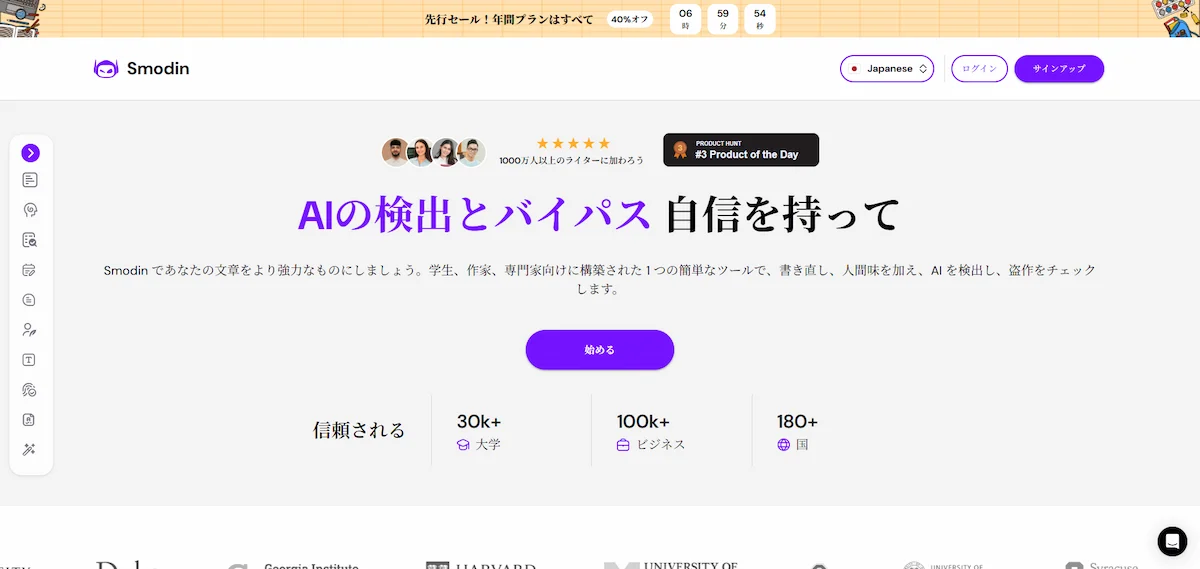Open the round text summarizer sidebar icon

[x=30, y=300]
